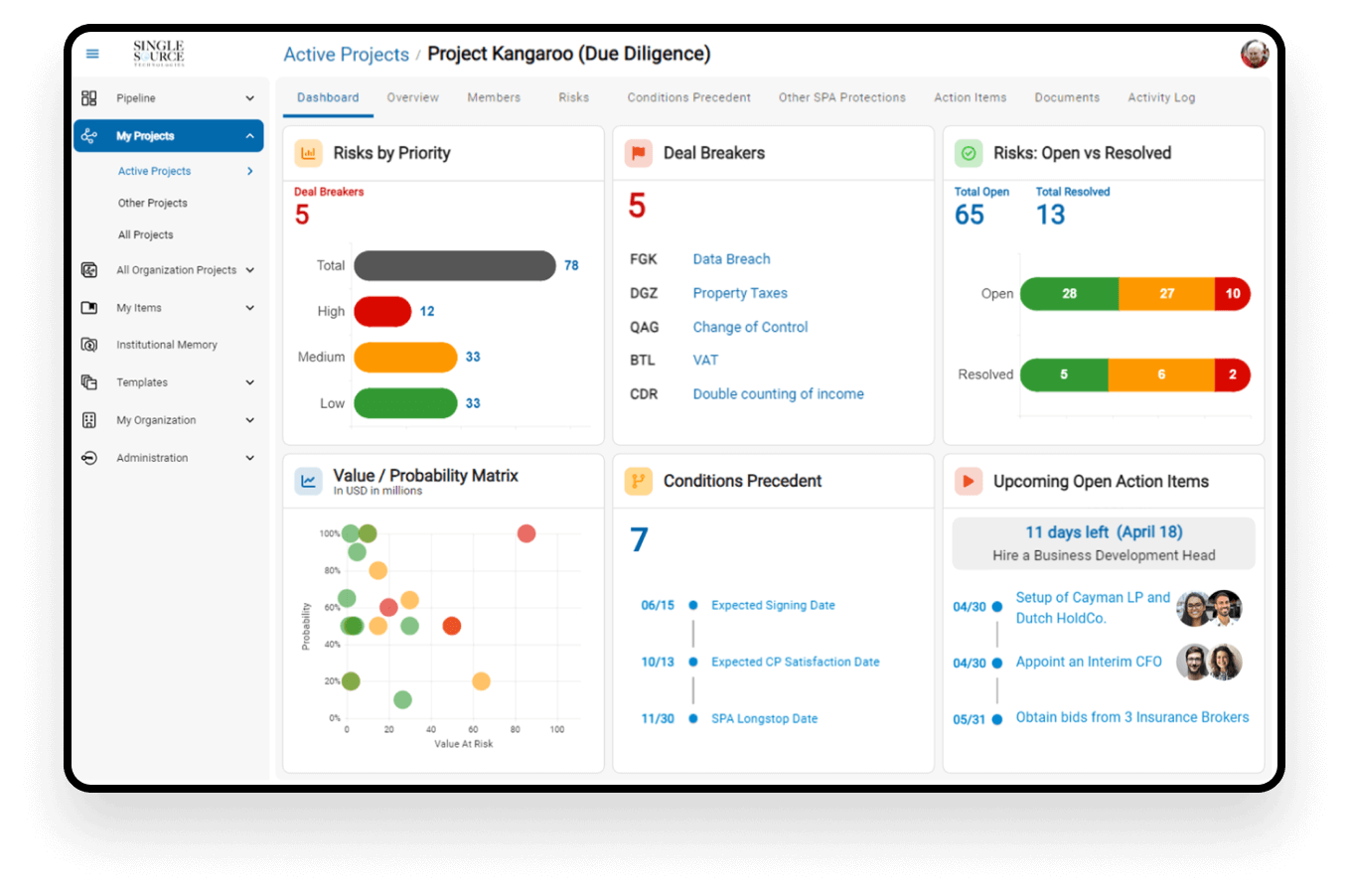Click the All Organization Projects icon
The height and width of the screenshot is (896, 1349).
click(89, 270)
